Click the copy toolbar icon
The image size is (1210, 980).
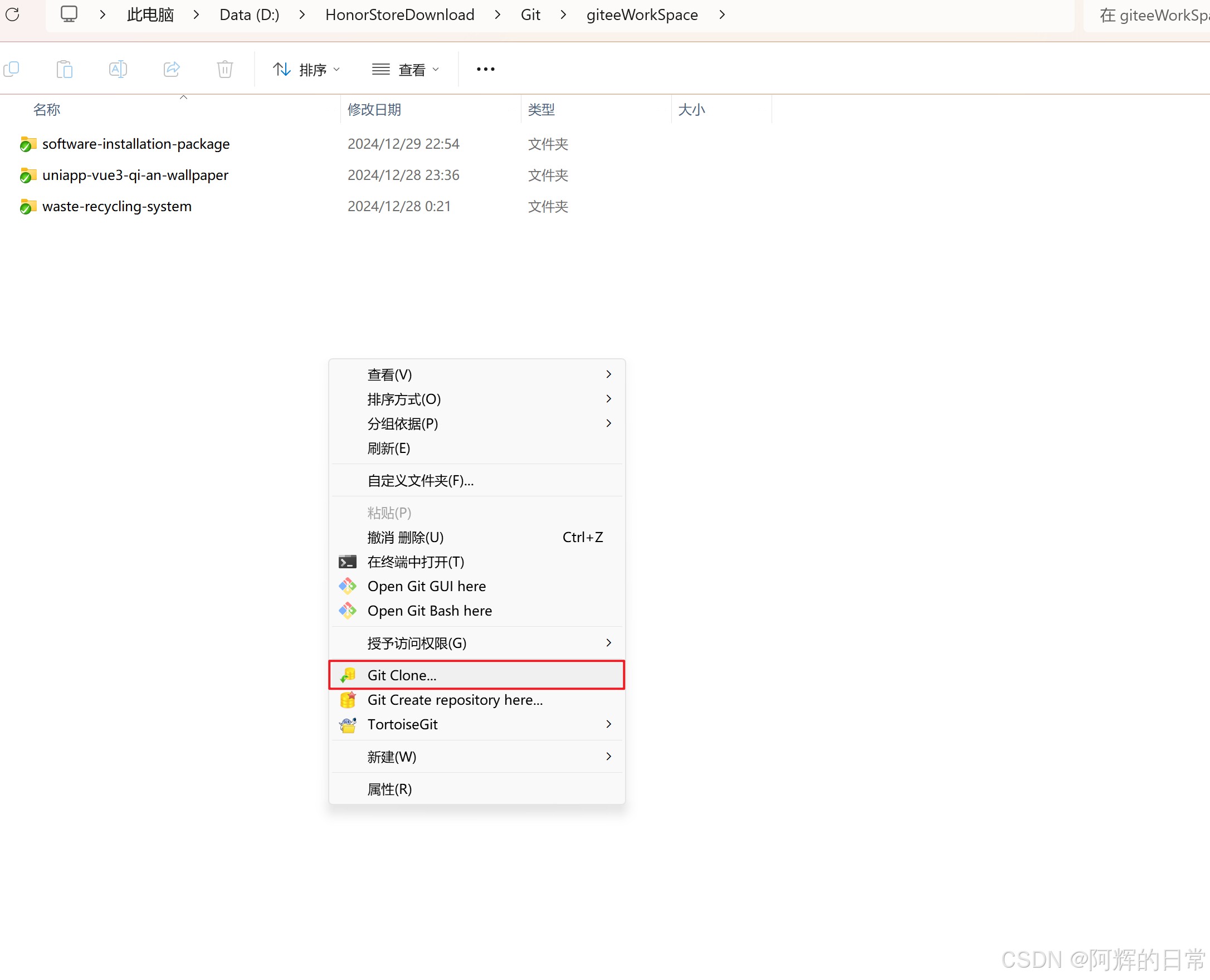[x=11, y=69]
